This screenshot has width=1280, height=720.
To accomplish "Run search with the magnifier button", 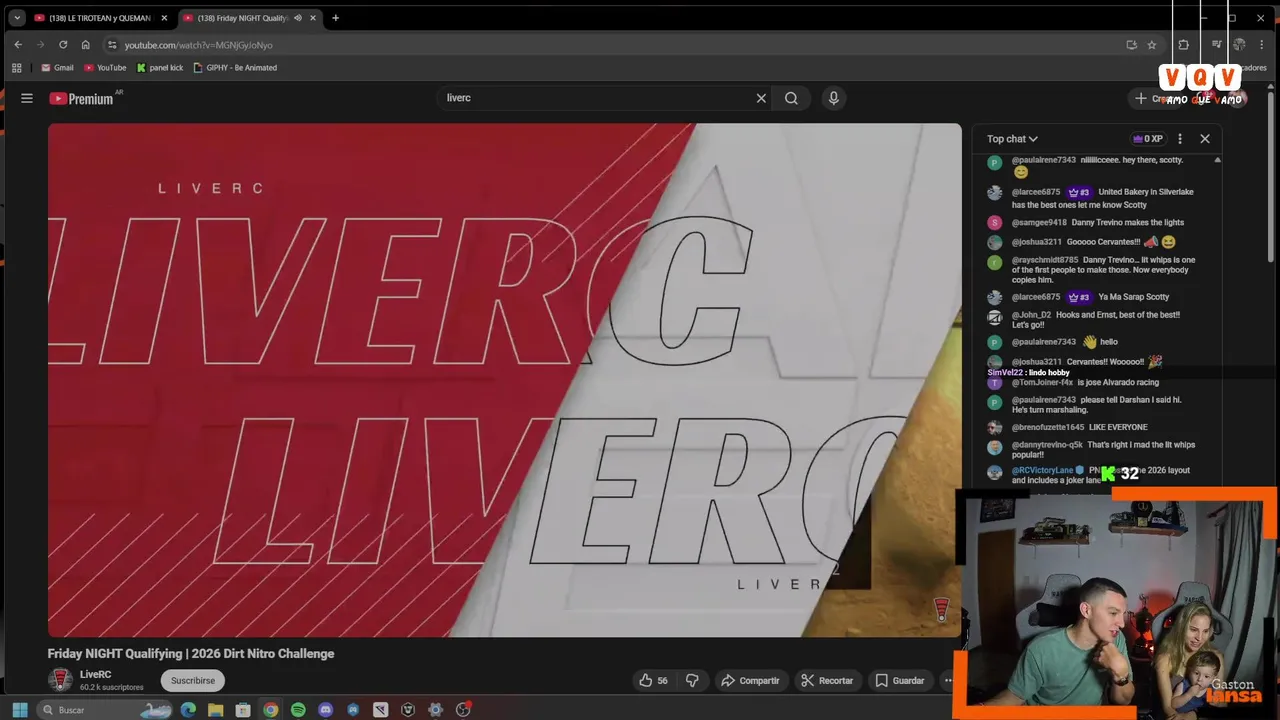I will (791, 98).
